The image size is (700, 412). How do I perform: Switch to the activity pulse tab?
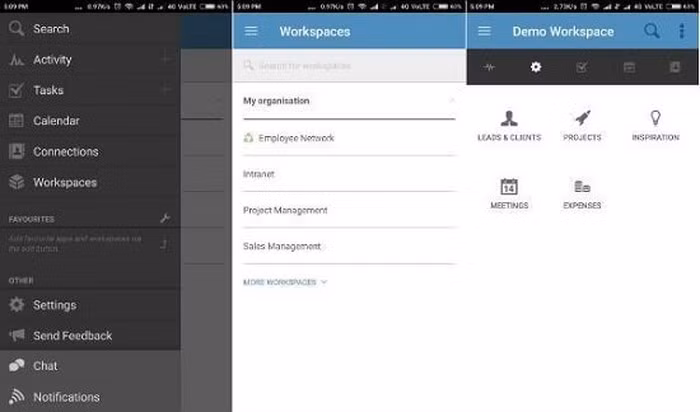click(489, 67)
